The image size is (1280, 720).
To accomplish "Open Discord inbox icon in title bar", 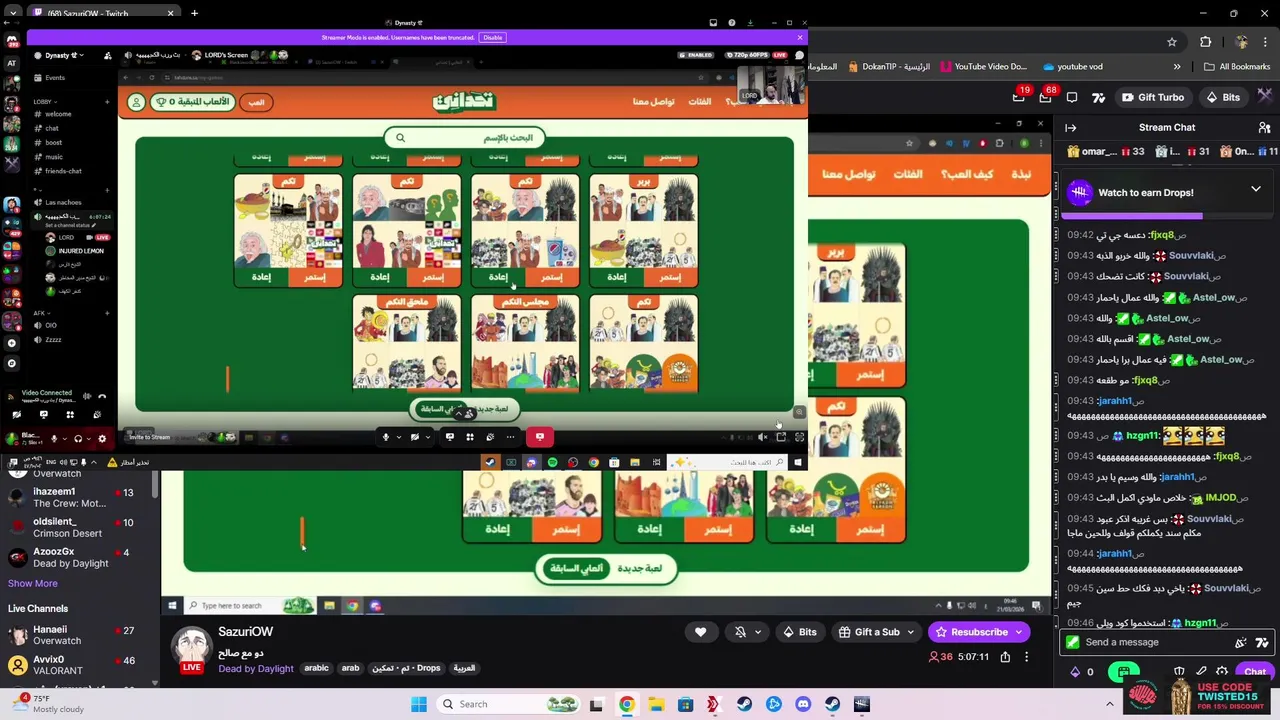I will point(713,22).
